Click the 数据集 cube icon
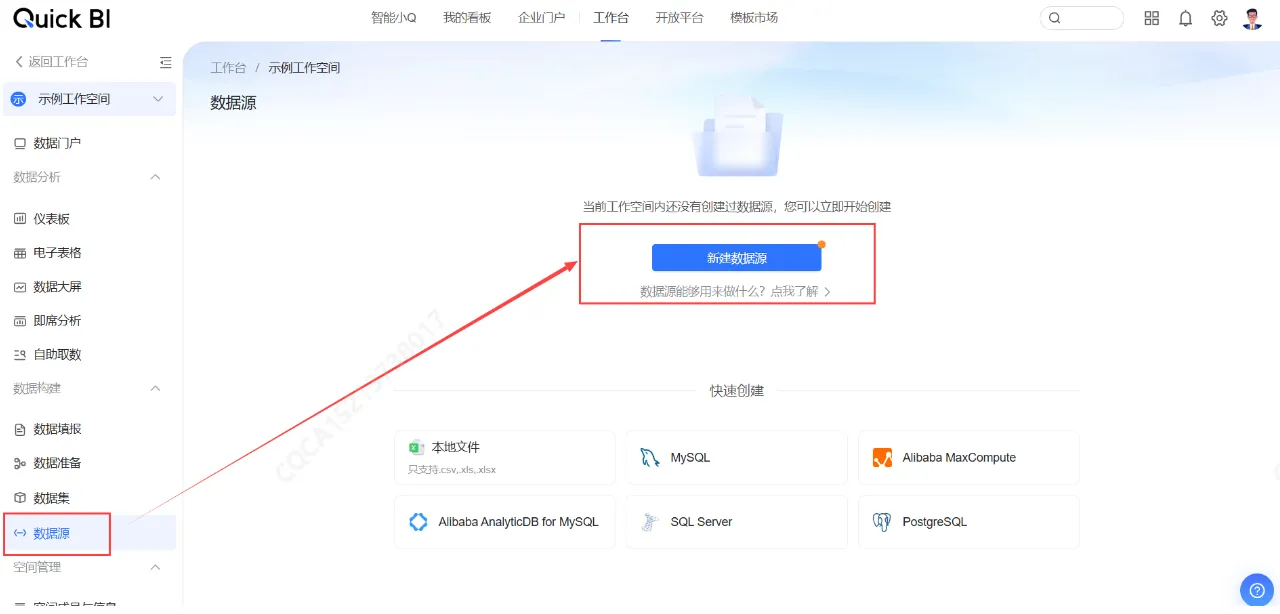Viewport: 1280px width, 614px height. click(20, 498)
